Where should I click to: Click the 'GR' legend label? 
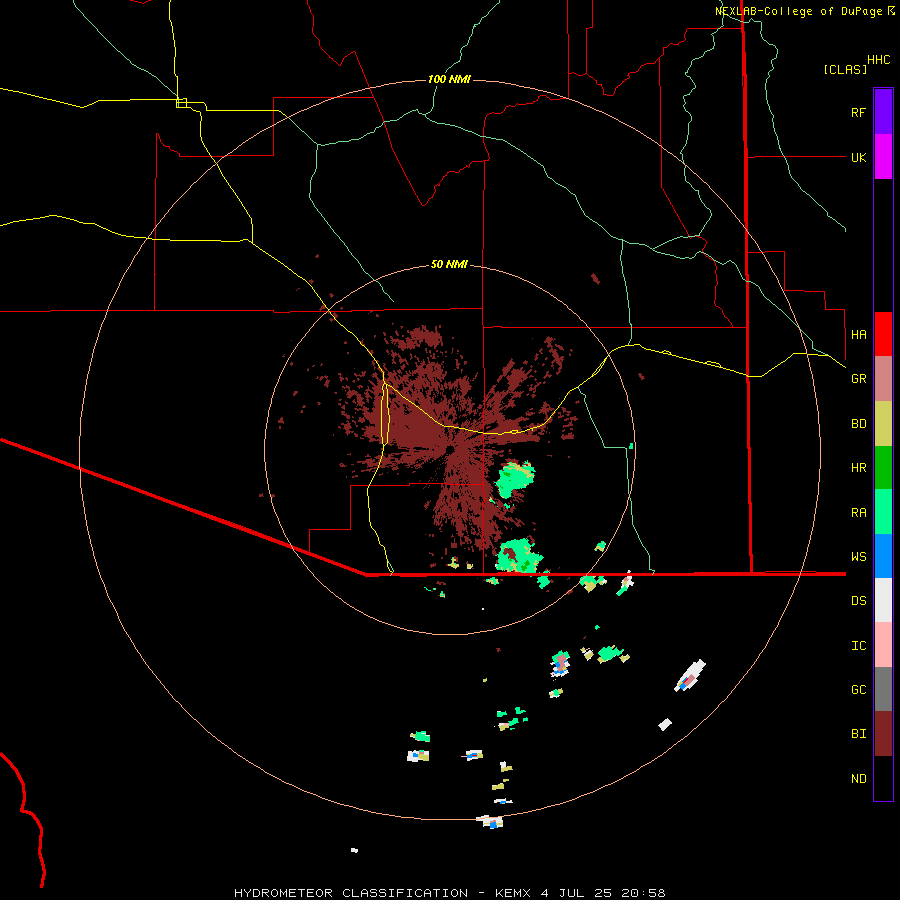pyautogui.click(x=858, y=379)
